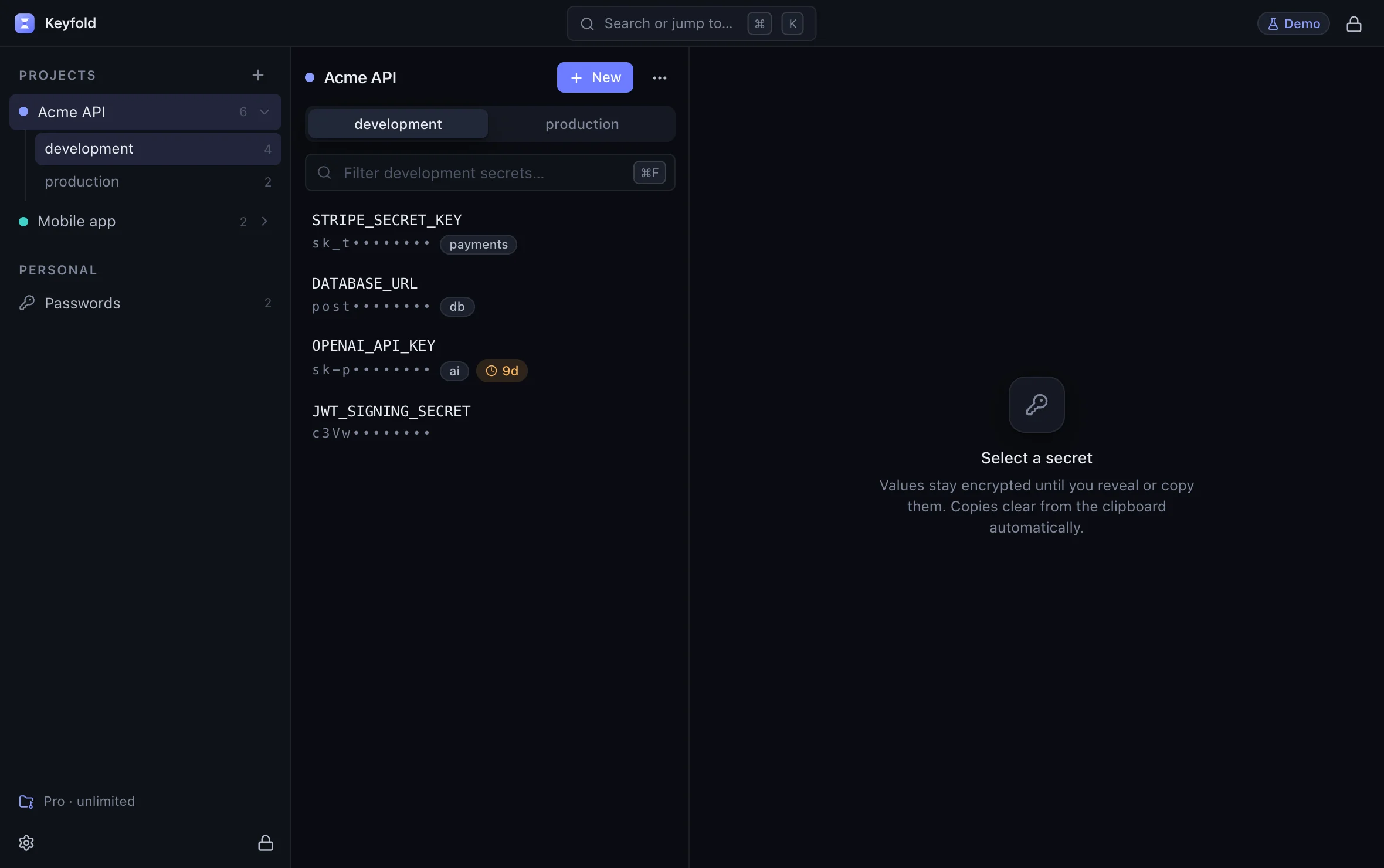Click the K key badge in search

pos(792,23)
